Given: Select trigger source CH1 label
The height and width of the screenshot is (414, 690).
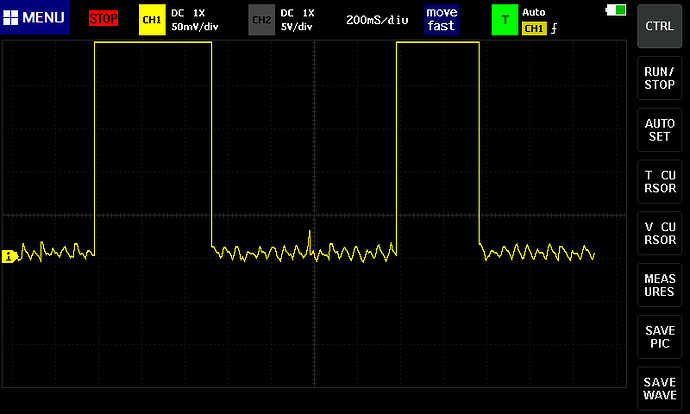Looking at the screenshot, I should point(534,29).
